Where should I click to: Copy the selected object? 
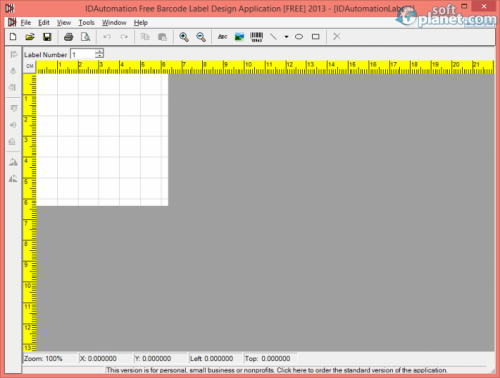click(145, 37)
